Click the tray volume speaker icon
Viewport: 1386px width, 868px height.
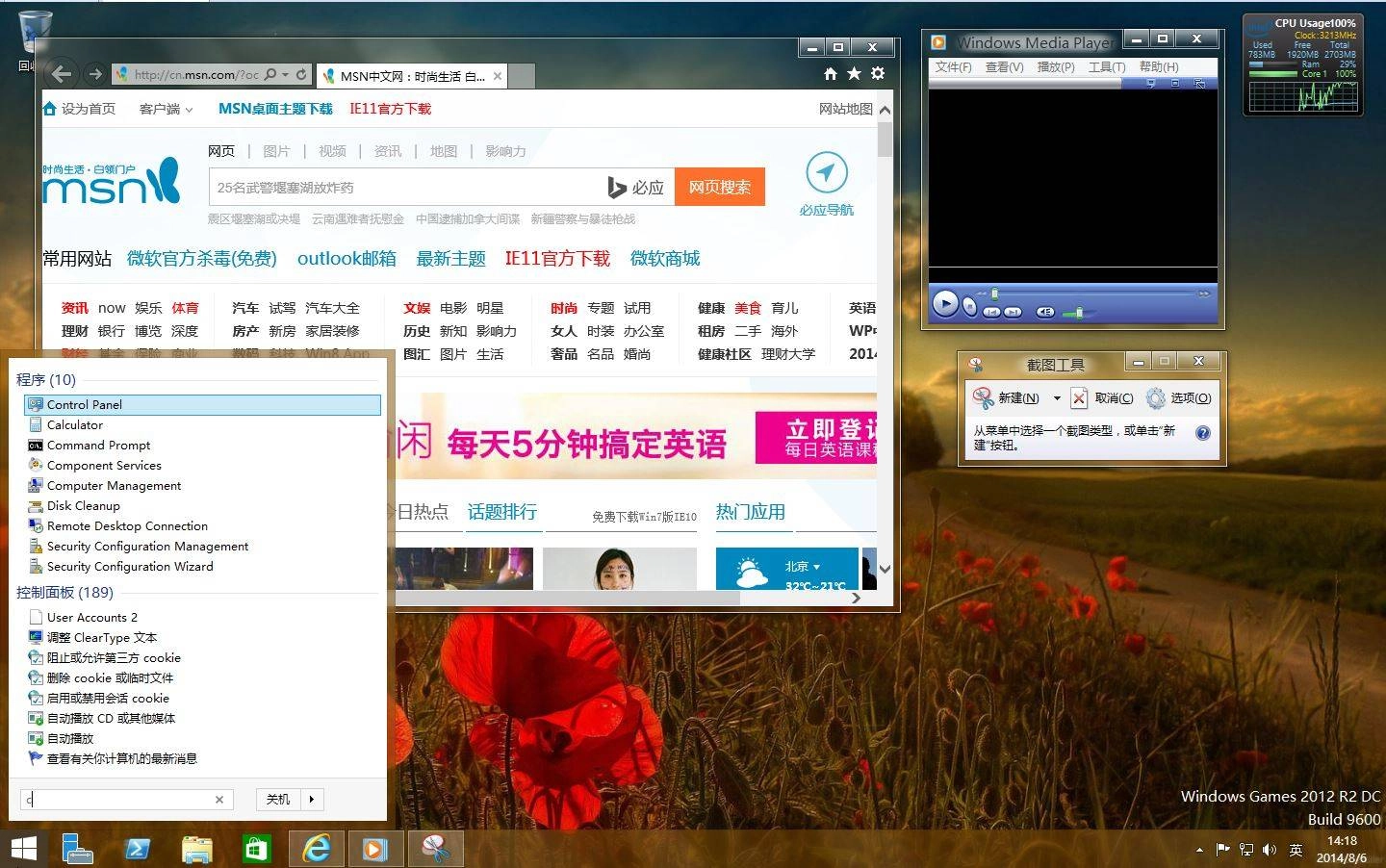pos(1270,849)
